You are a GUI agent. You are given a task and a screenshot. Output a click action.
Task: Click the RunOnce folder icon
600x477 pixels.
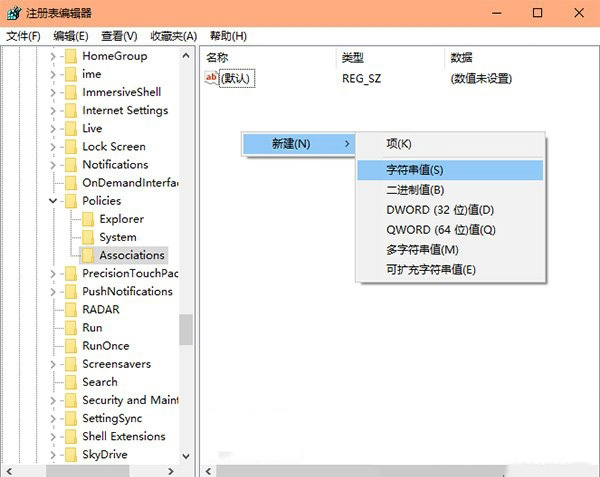point(71,346)
